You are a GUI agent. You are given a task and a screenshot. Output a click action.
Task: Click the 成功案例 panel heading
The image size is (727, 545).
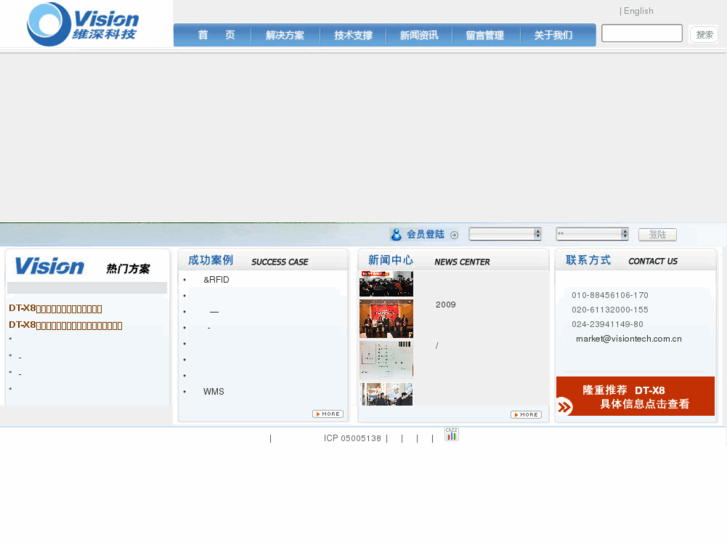point(210,260)
